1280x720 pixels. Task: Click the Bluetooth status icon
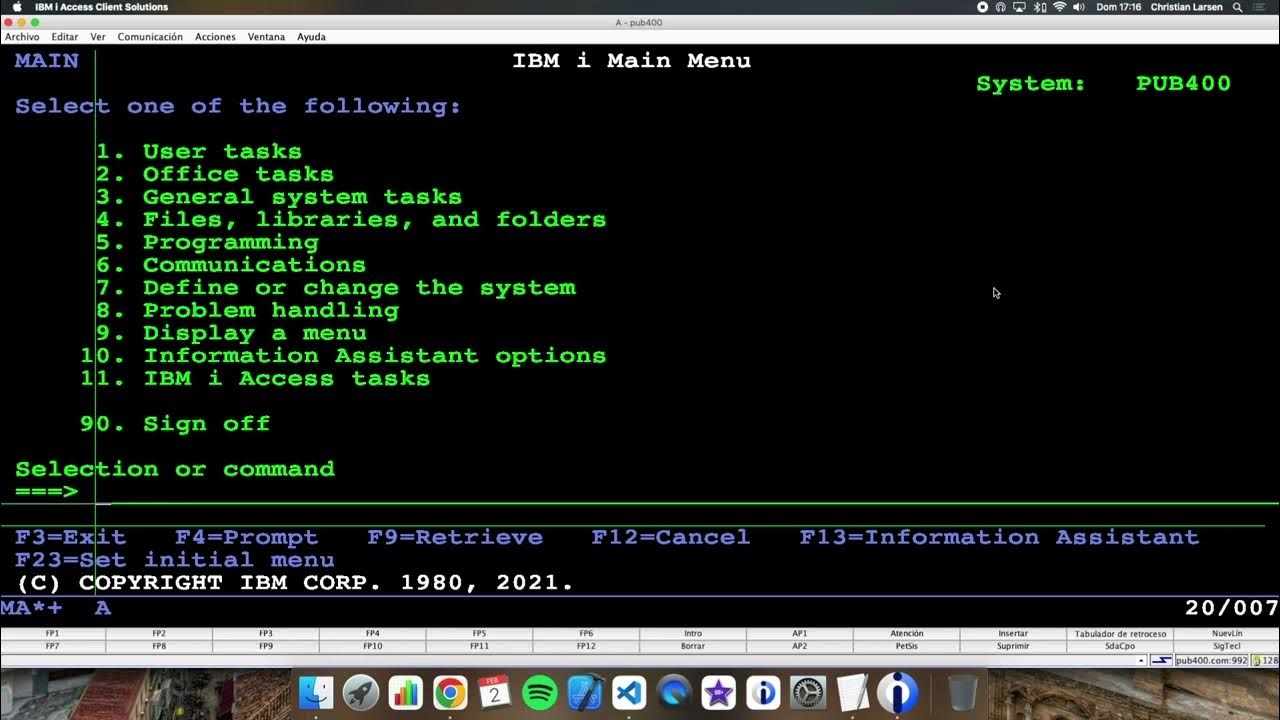(x=1040, y=7)
